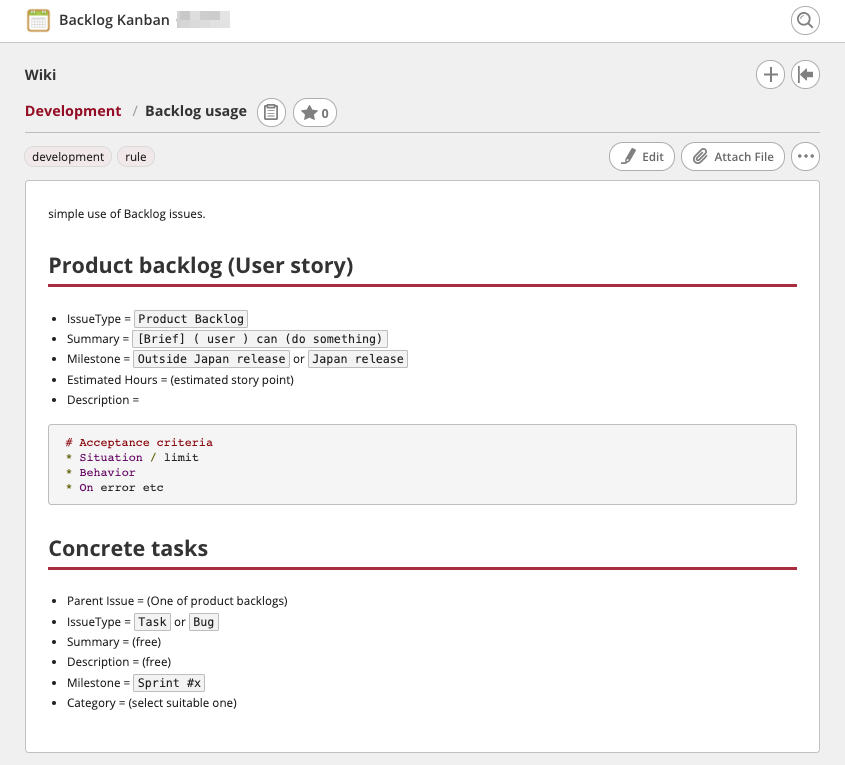Select the rule tag

[136, 157]
